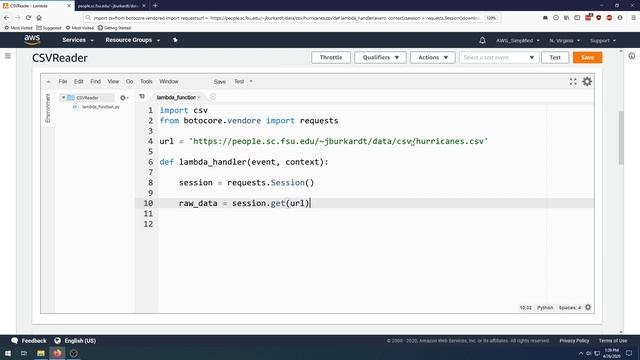Go to browser home page icon

[39, 18]
